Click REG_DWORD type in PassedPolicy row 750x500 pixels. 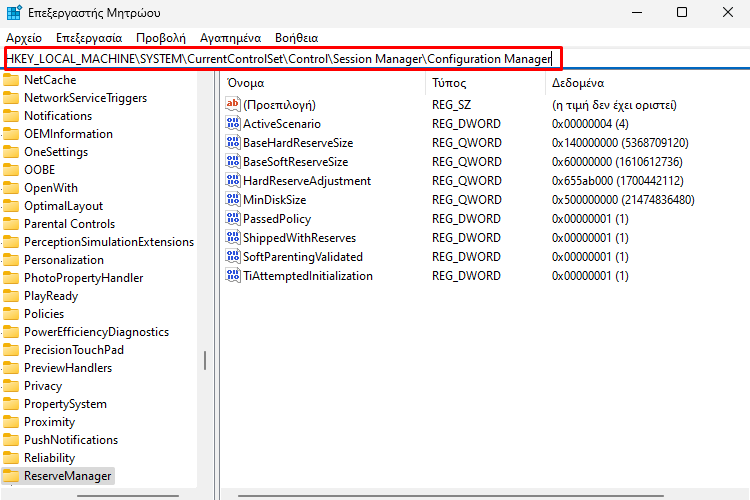(x=466, y=219)
